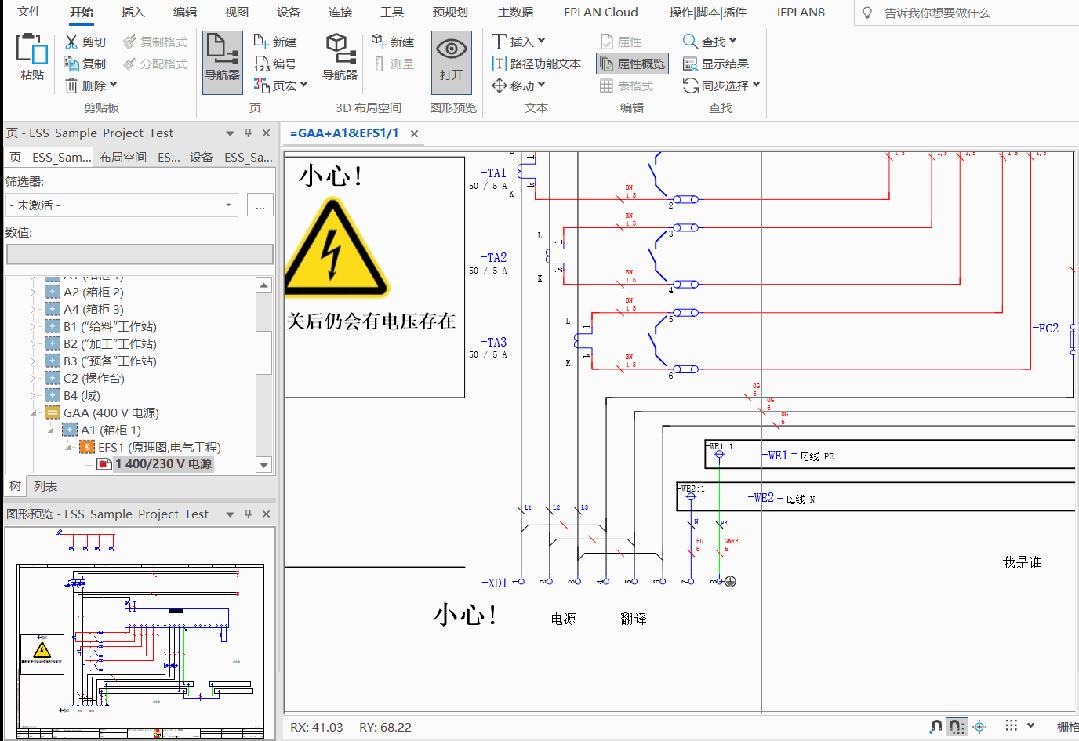Screen dimensions: 1079x741
Task: Click the 3D 导航器 icon
Action: [338, 62]
